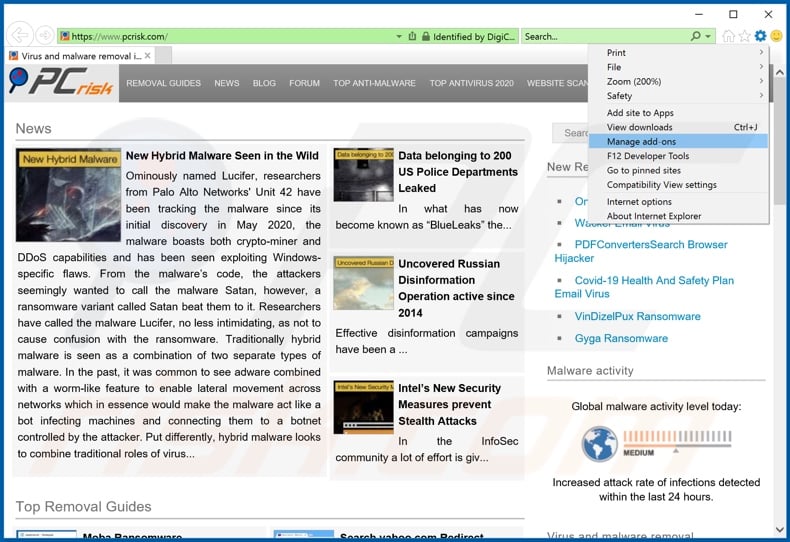
Task: Open REMOVAL GUIDES navigation item
Action: click(163, 83)
